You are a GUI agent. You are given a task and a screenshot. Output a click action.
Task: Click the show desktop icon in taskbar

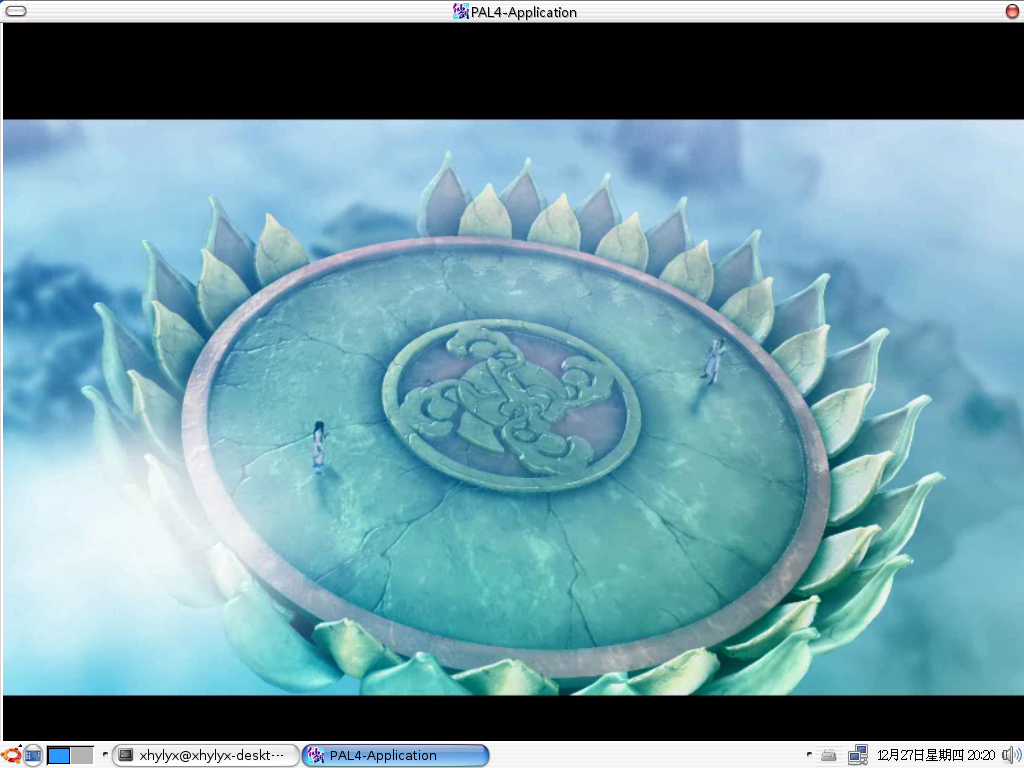pyautogui.click(x=33, y=756)
